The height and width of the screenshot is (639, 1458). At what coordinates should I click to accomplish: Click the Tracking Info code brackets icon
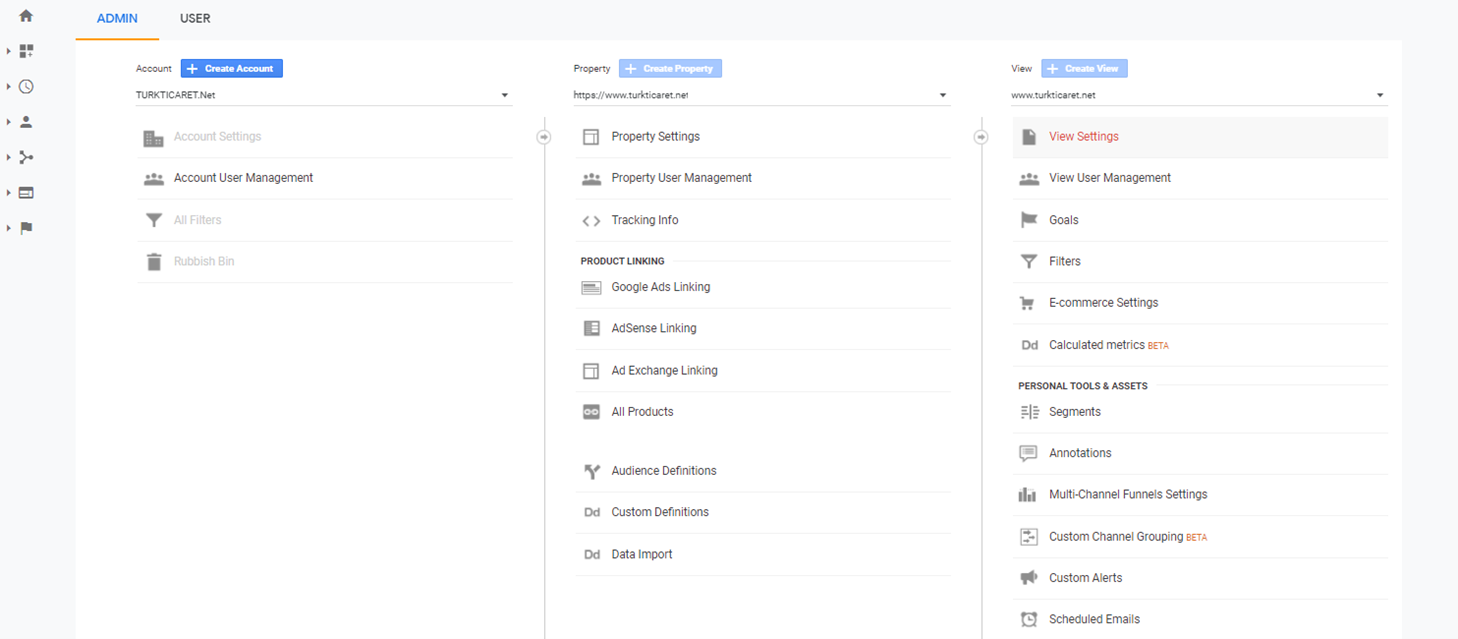(x=591, y=220)
